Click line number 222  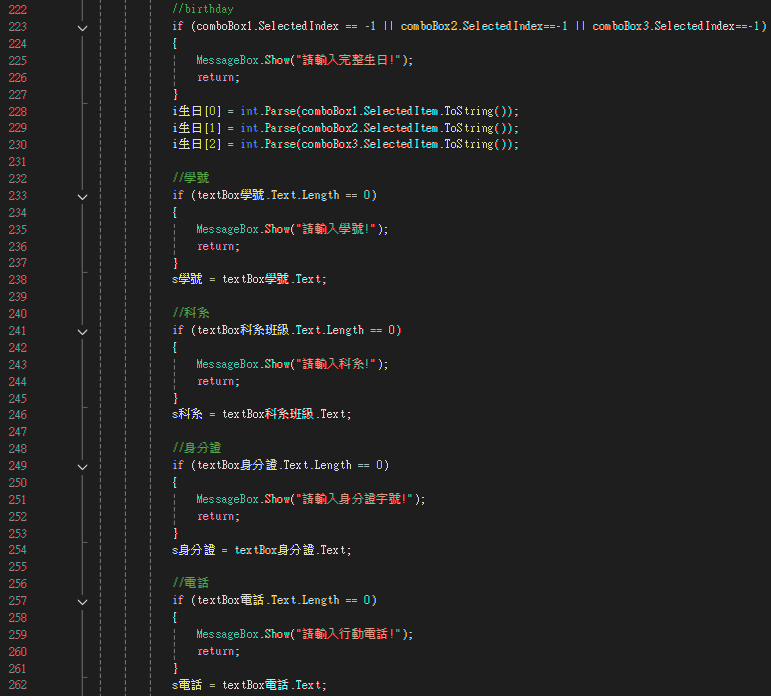[18, 10]
